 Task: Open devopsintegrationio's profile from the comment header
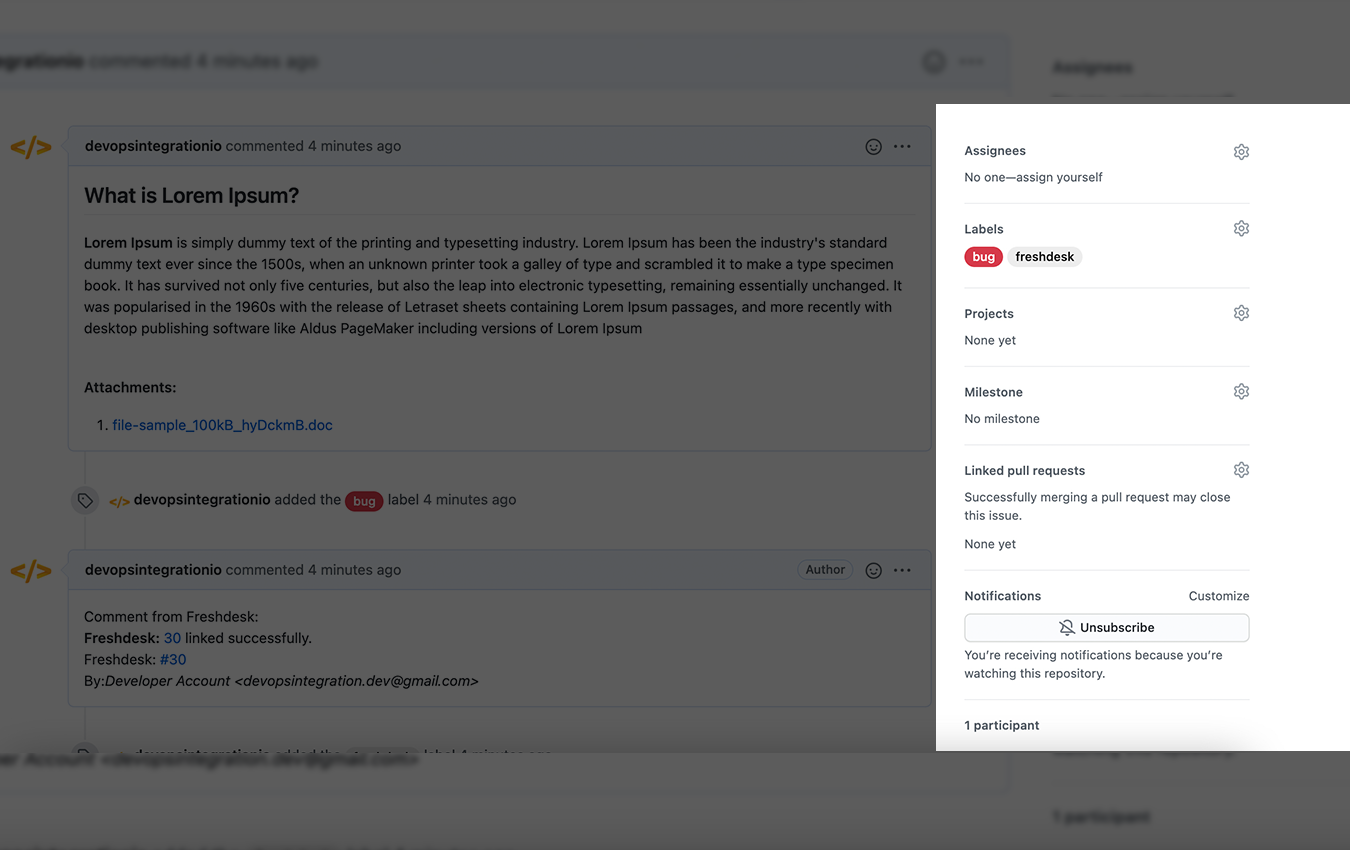153,146
